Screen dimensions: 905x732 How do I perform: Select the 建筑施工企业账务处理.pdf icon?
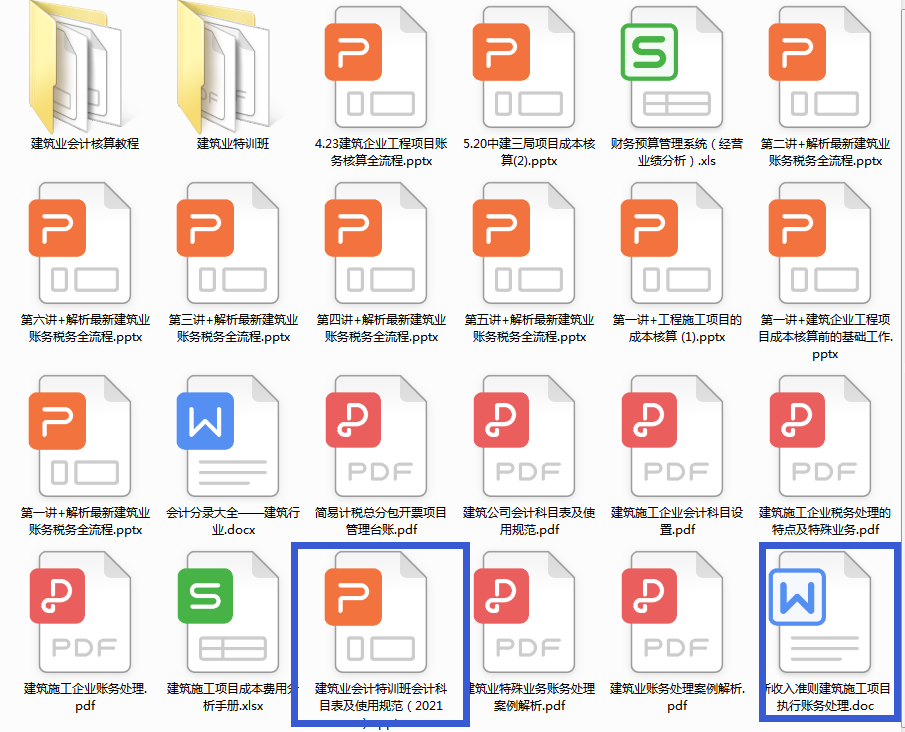(80, 612)
